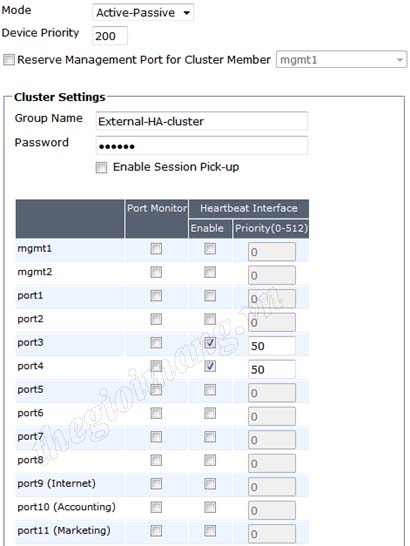Image resolution: width=410 pixels, height=546 pixels.
Task: Enable Session Pick-up checkbox
Action: pyautogui.click(x=101, y=167)
